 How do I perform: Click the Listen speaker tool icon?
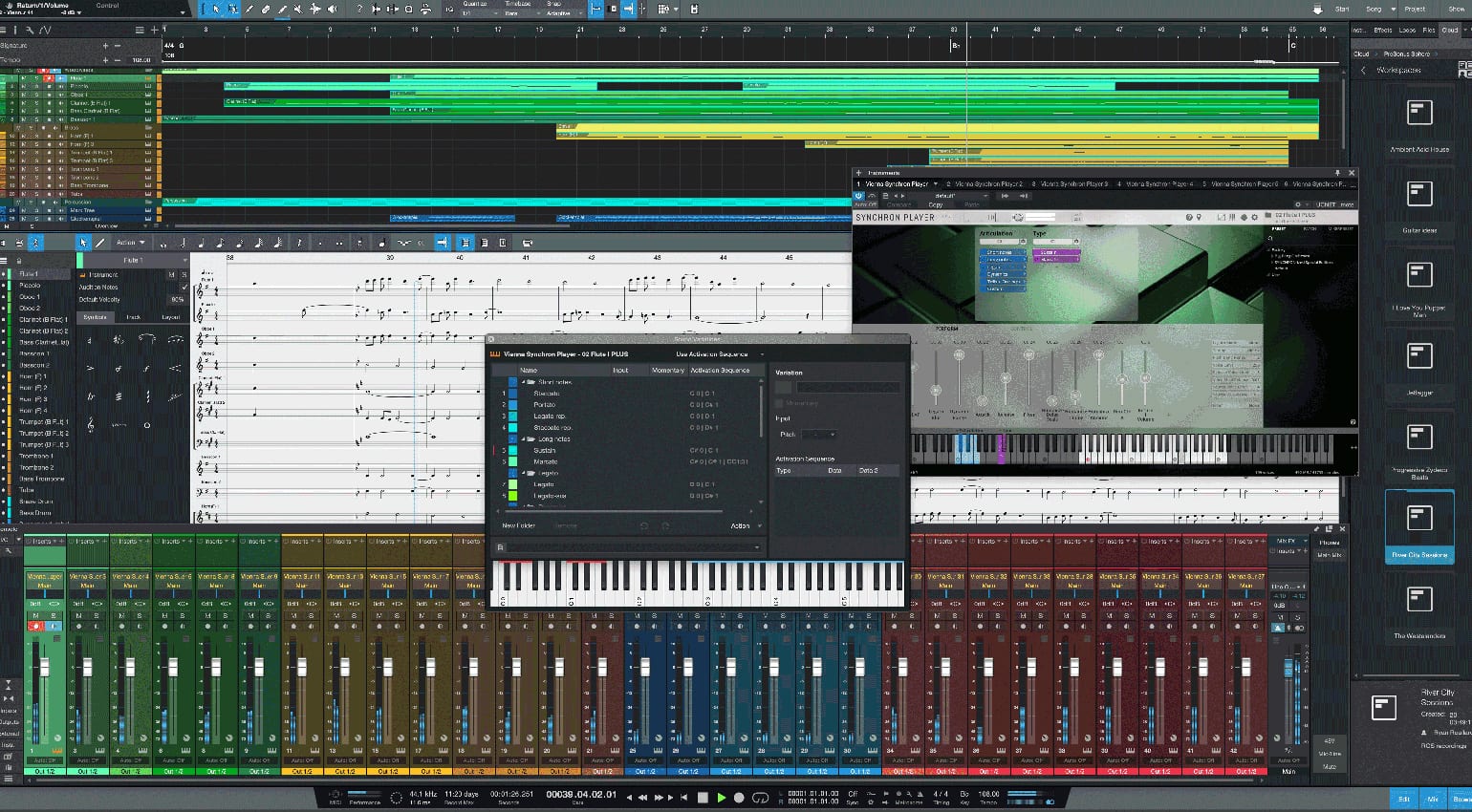[333, 9]
